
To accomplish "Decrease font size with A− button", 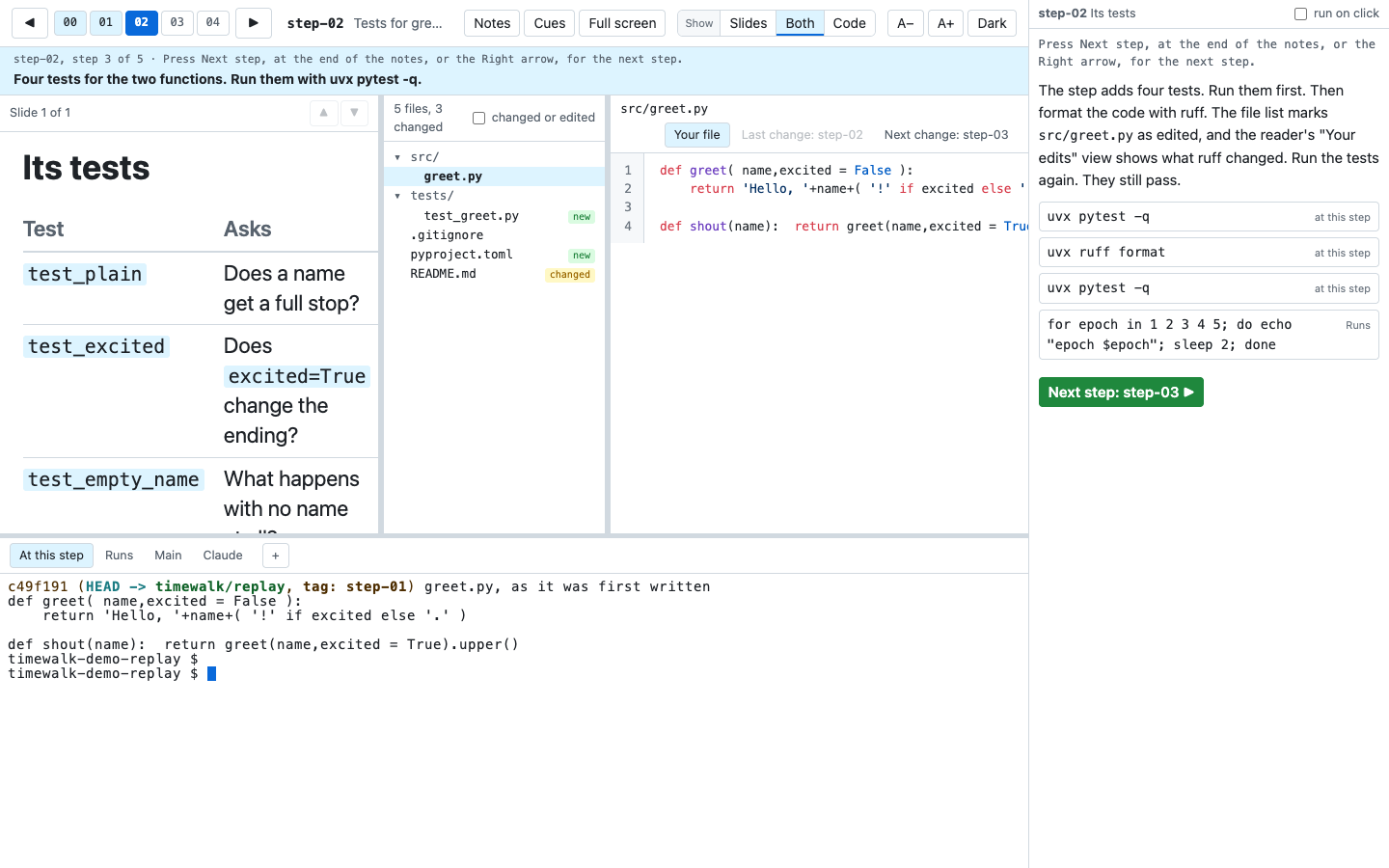I will 905,23.
